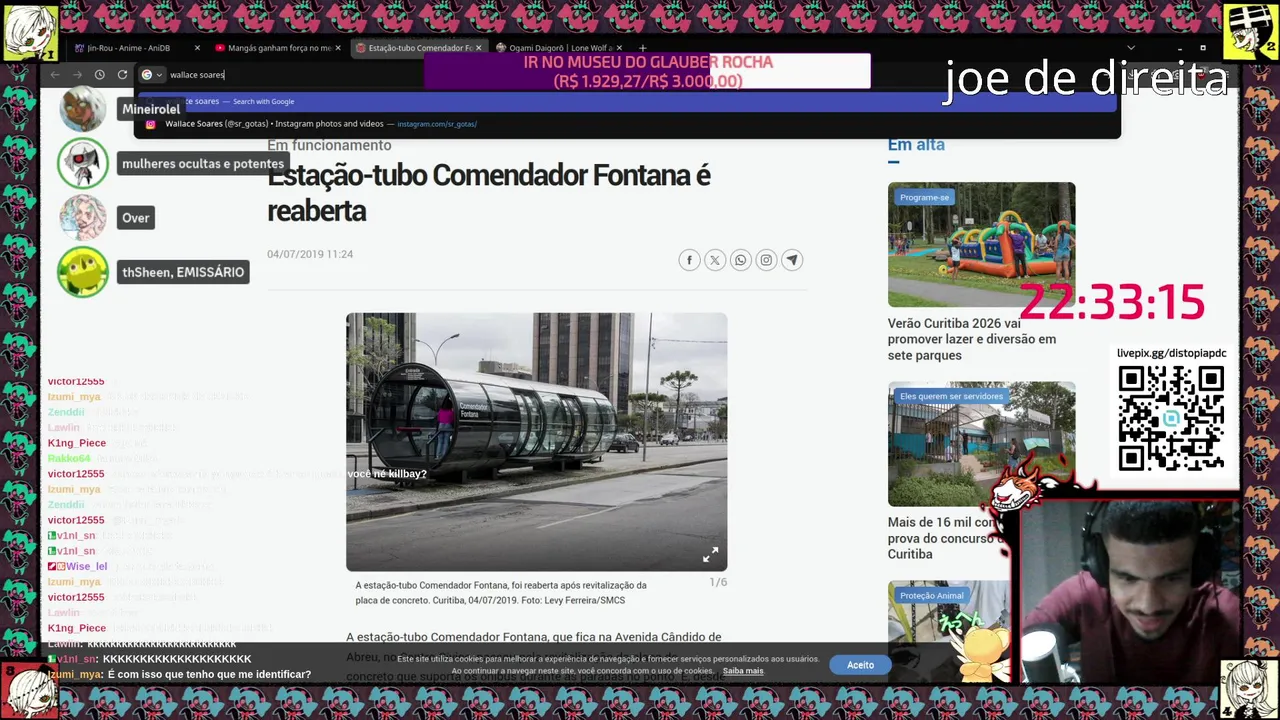Close the Jin-Rou AniDB tab
Viewport: 1280px width, 720px height.
(x=197, y=48)
